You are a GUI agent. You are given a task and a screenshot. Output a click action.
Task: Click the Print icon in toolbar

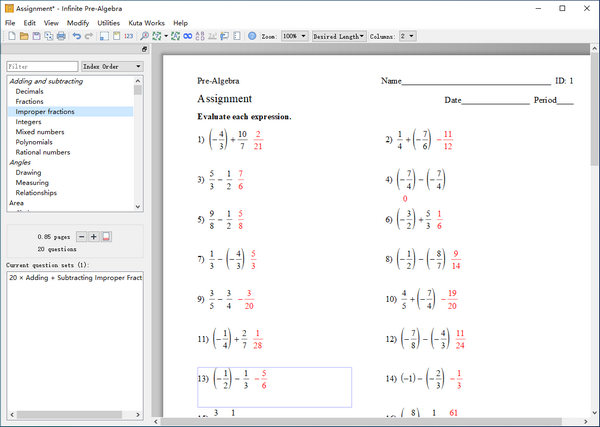click(61, 36)
